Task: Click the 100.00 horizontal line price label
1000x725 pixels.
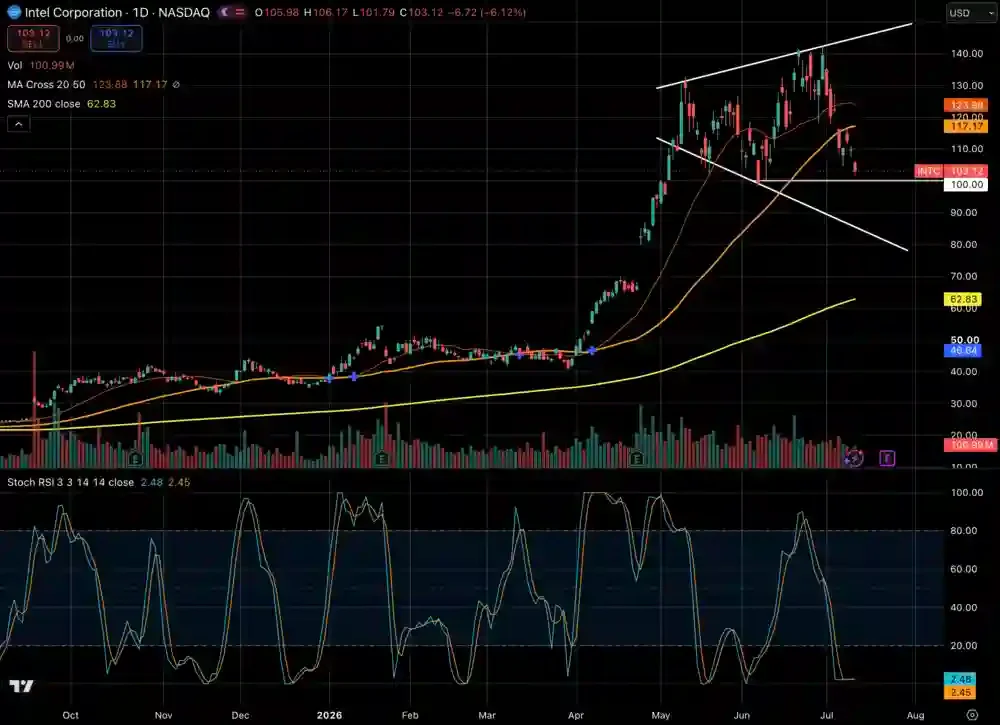Action: point(966,185)
